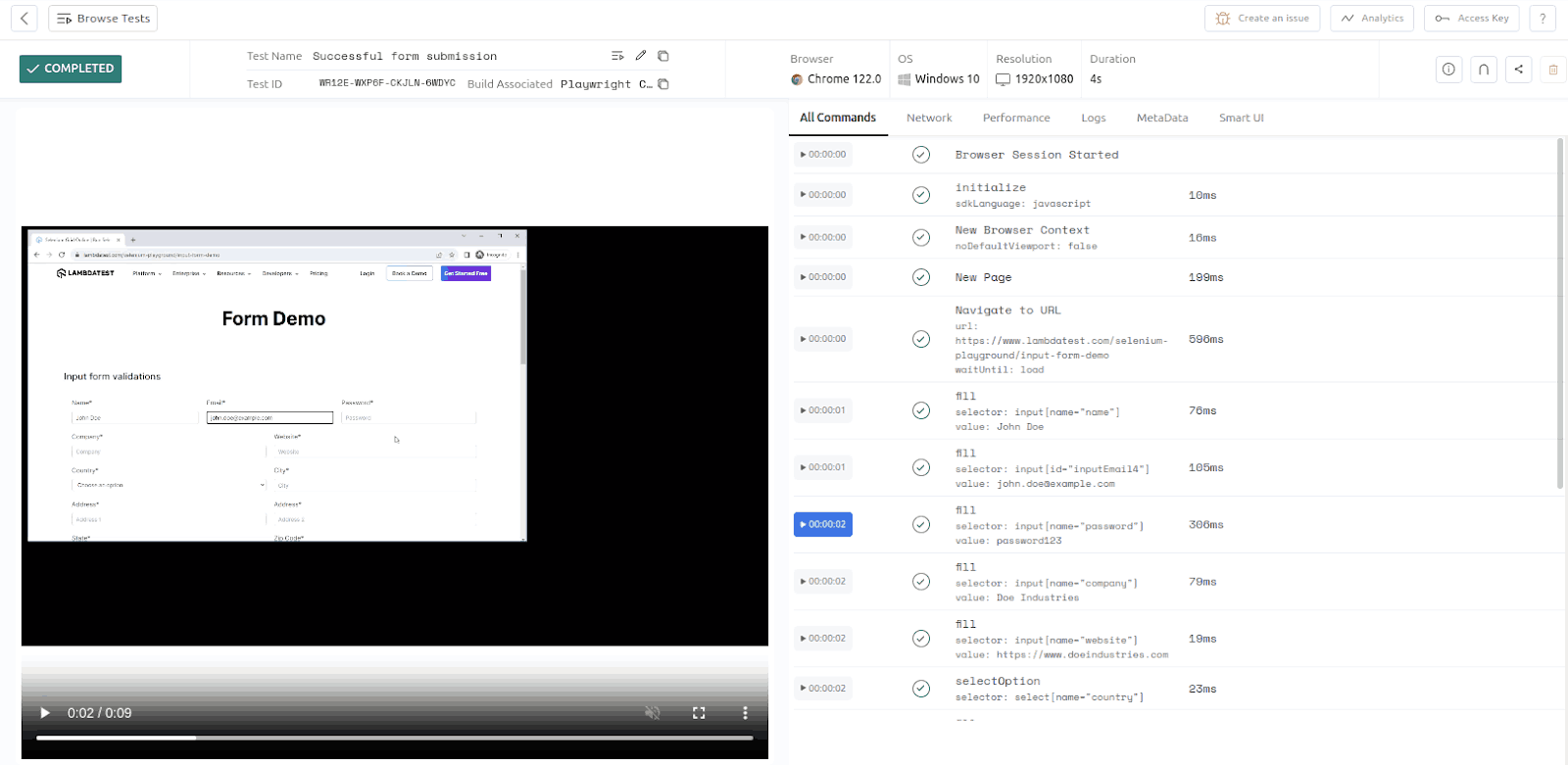Open the MetaData tab
This screenshot has height=765, width=1568.
coord(1162,118)
